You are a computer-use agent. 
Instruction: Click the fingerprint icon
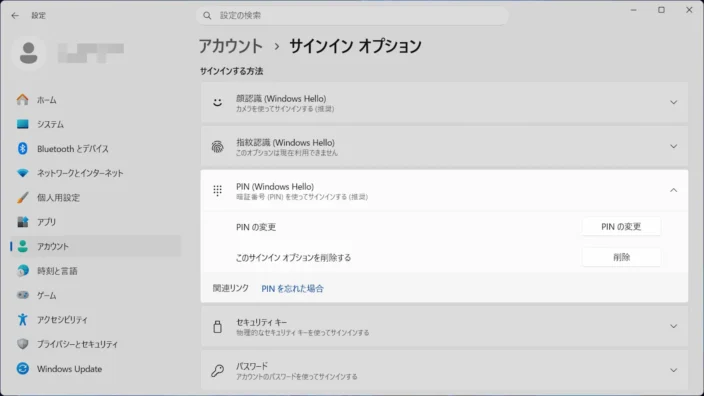[x=217, y=146]
